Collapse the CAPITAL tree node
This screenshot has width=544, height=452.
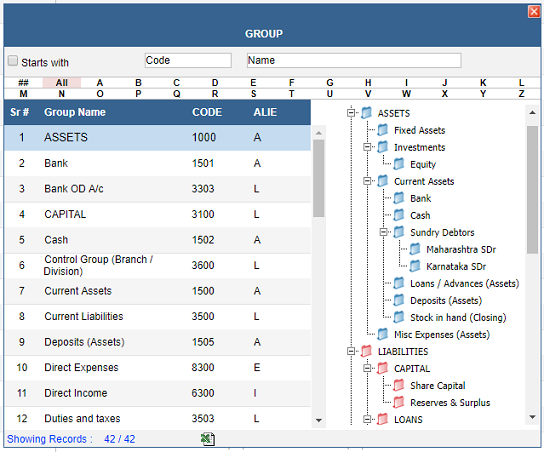coord(367,368)
